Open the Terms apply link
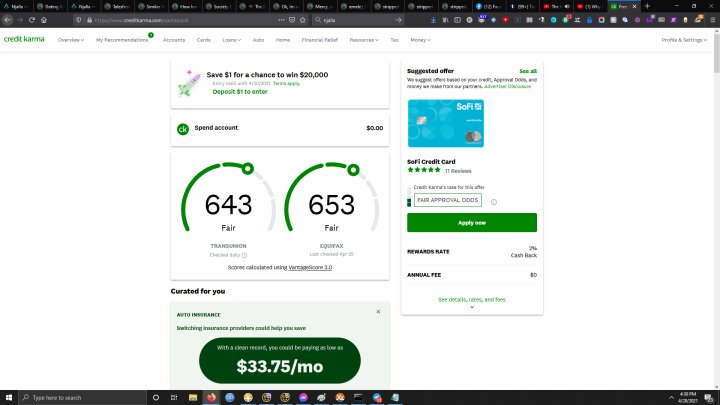This screenshot has width=720, height=405. pyautogui.click(x=286, y=83)
